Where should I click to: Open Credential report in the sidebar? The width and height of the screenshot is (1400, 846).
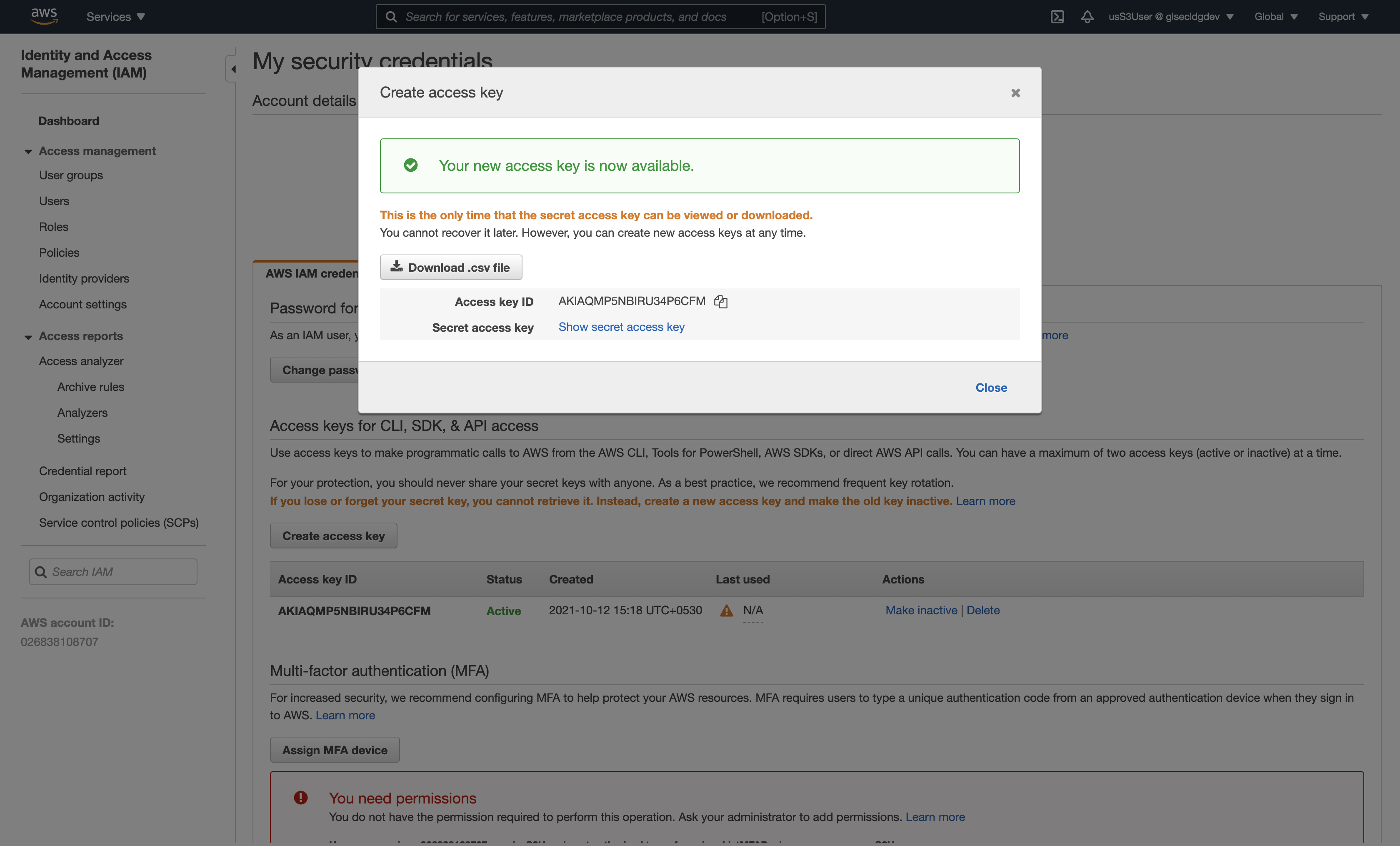tap(83, 471)
